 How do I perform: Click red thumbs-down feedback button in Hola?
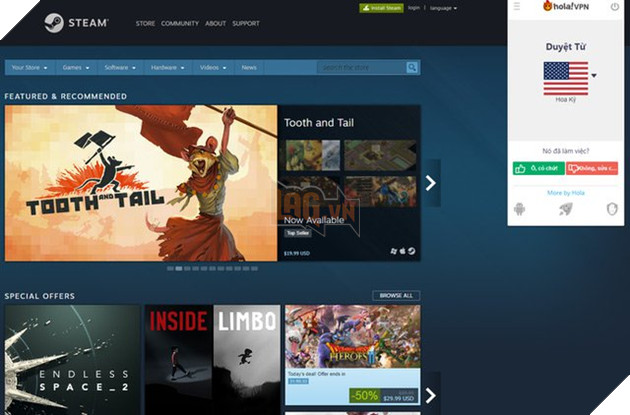point(592,168)
